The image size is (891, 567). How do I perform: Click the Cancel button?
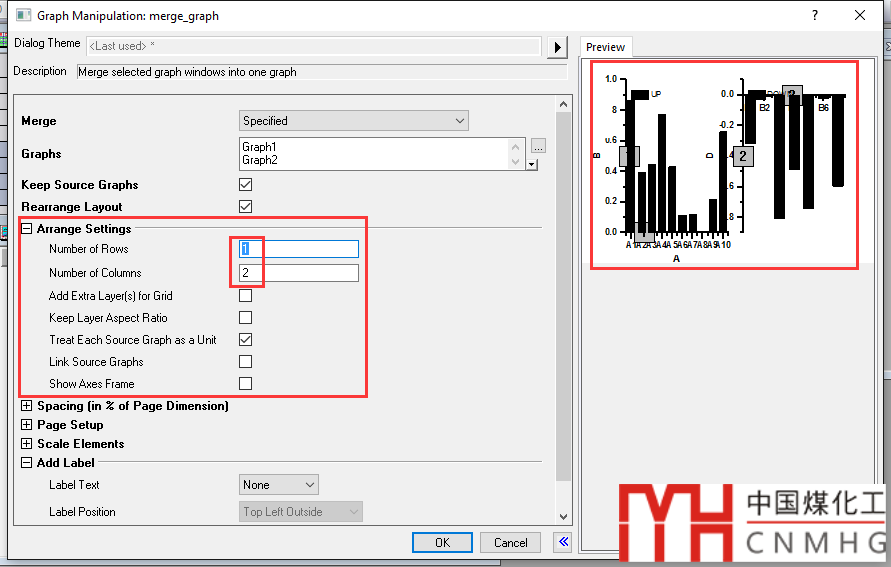(x=510, y=543)
